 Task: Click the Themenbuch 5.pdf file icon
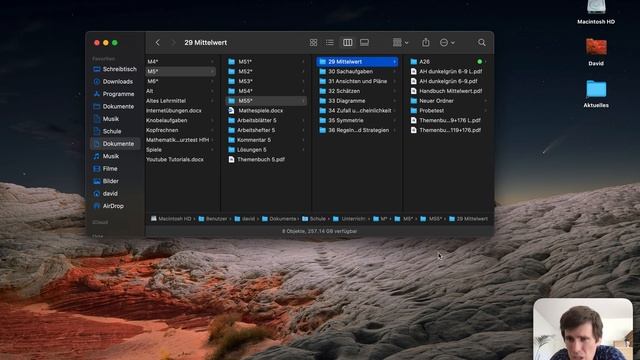click(x=231, y=160)
